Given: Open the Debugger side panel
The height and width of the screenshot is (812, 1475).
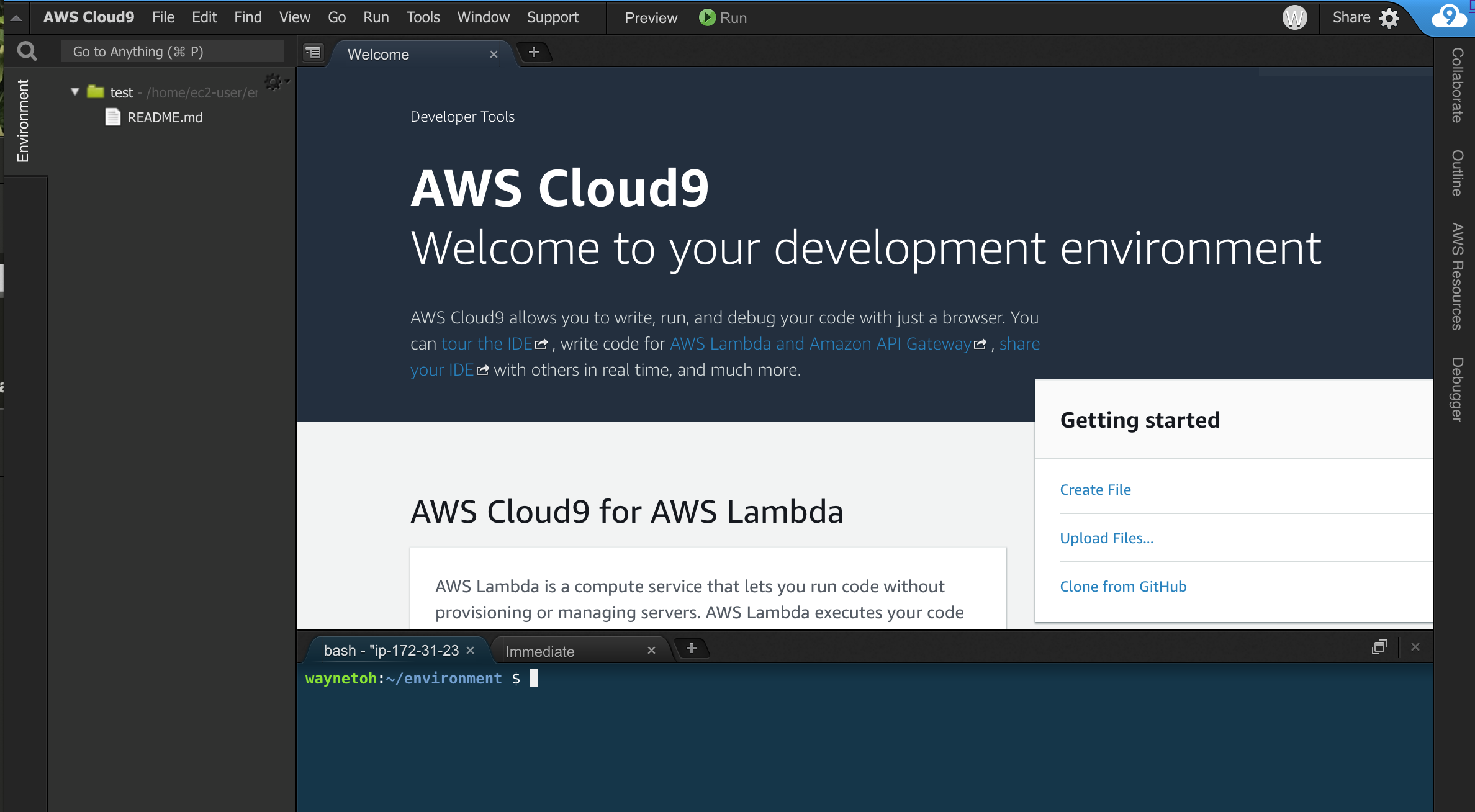Looking at the screenshot, I should pos(1457,389).
